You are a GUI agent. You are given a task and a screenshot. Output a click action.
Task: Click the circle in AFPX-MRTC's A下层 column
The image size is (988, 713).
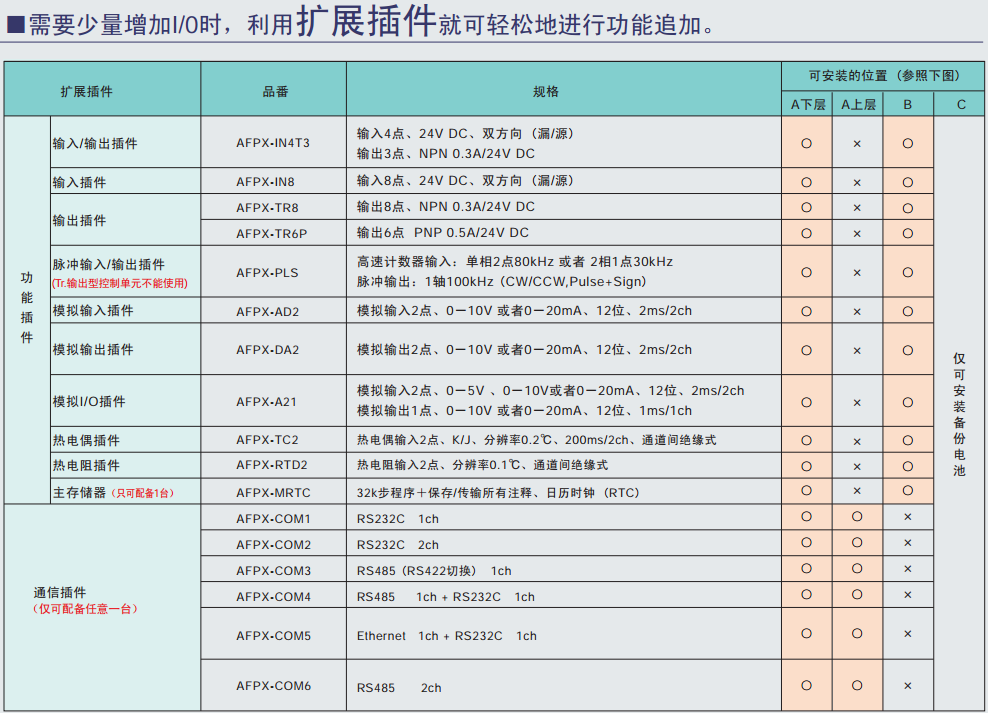[x=807, y=491]
